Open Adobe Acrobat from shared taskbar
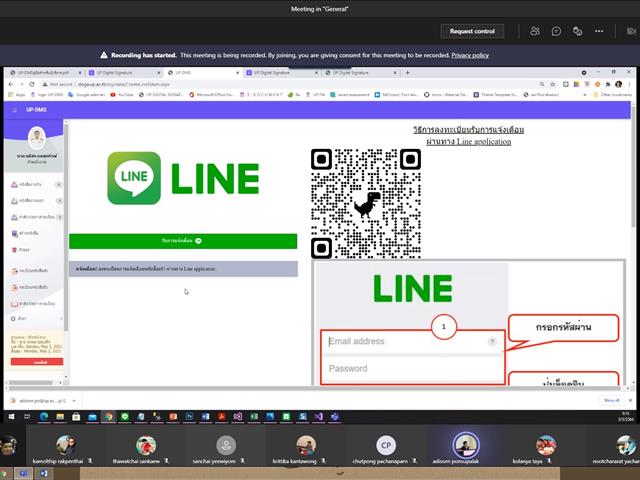 point(221,416)
